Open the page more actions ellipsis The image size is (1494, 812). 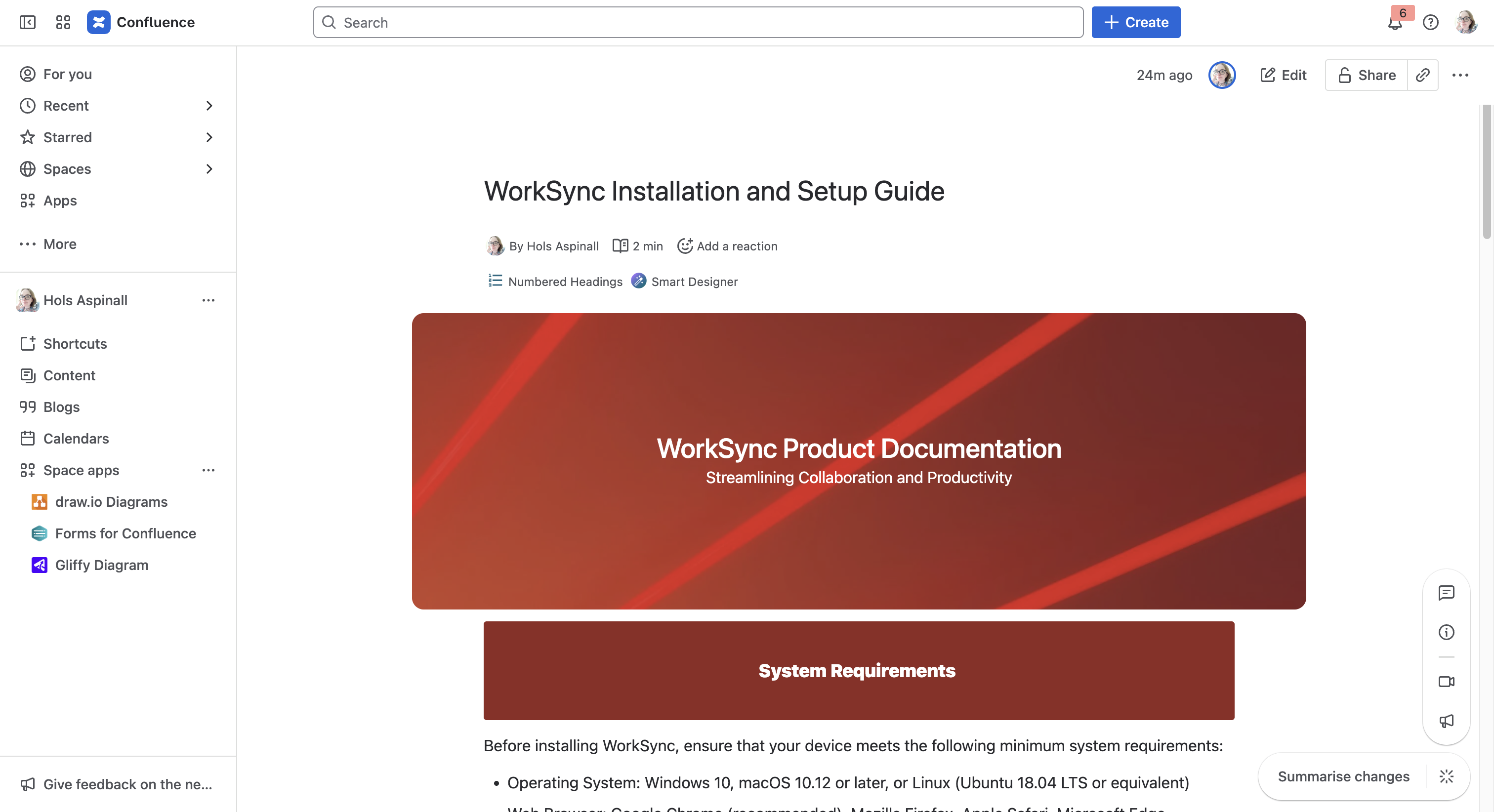(x=1460, y=75)
